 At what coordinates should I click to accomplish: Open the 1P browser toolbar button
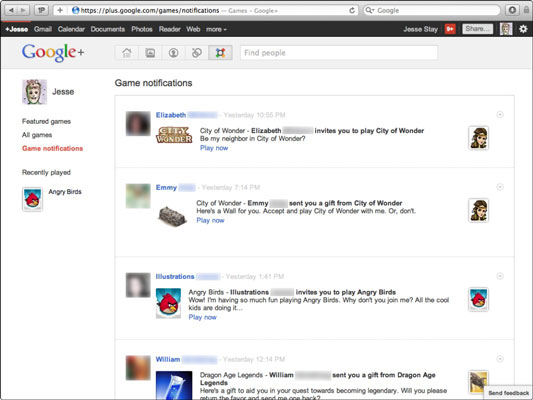[41, 10]
